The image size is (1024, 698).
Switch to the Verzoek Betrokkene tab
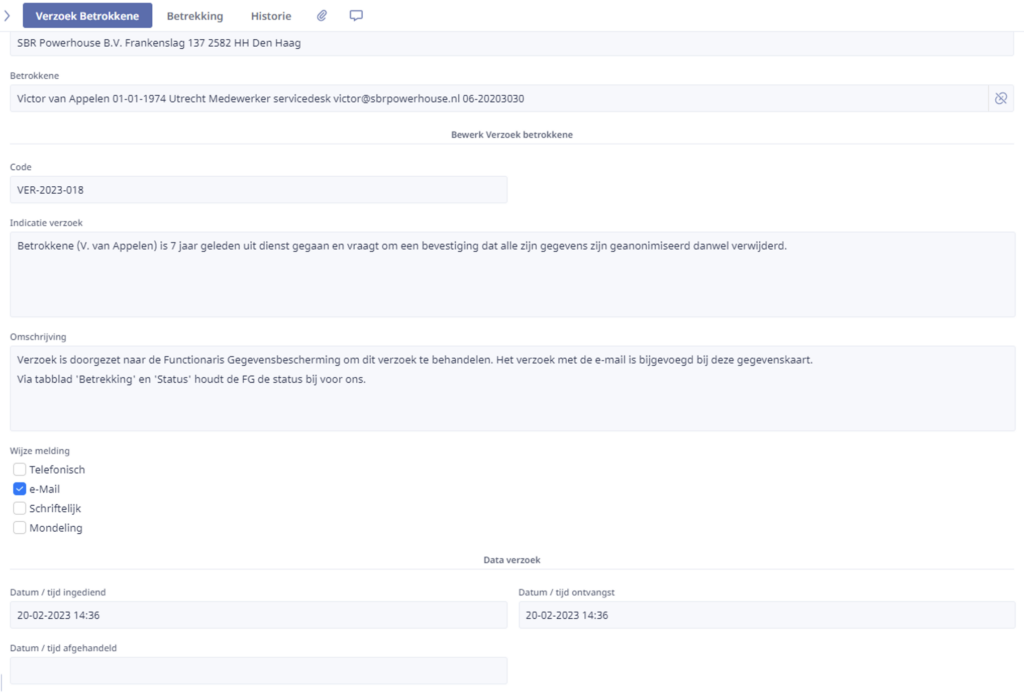(87, 16)
